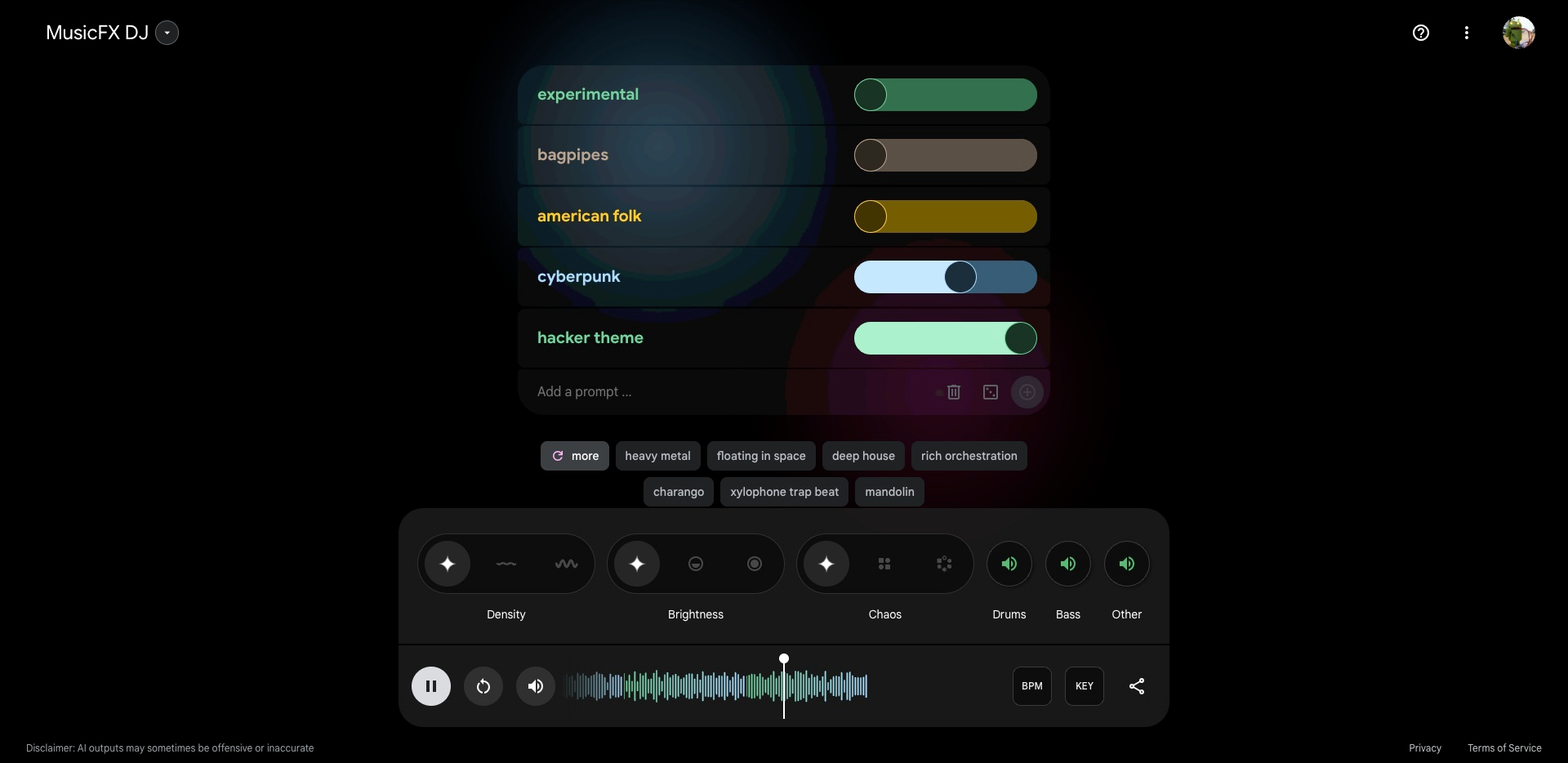Select Brightness auto sparkle option
Screen dimensions: 1568x763
tap(637, 564)
